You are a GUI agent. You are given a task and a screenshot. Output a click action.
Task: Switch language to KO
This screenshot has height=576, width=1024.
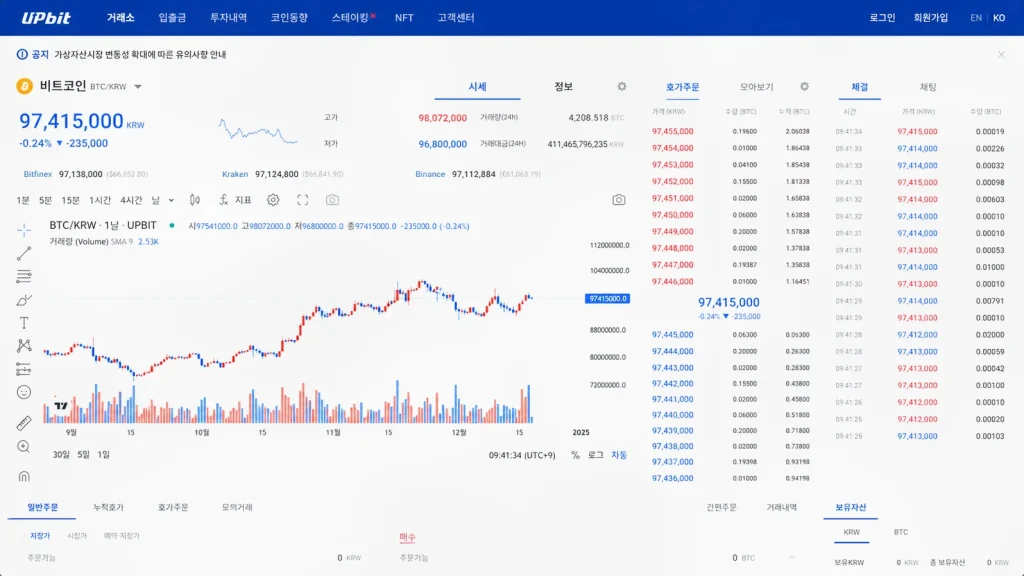pos(999,18)
